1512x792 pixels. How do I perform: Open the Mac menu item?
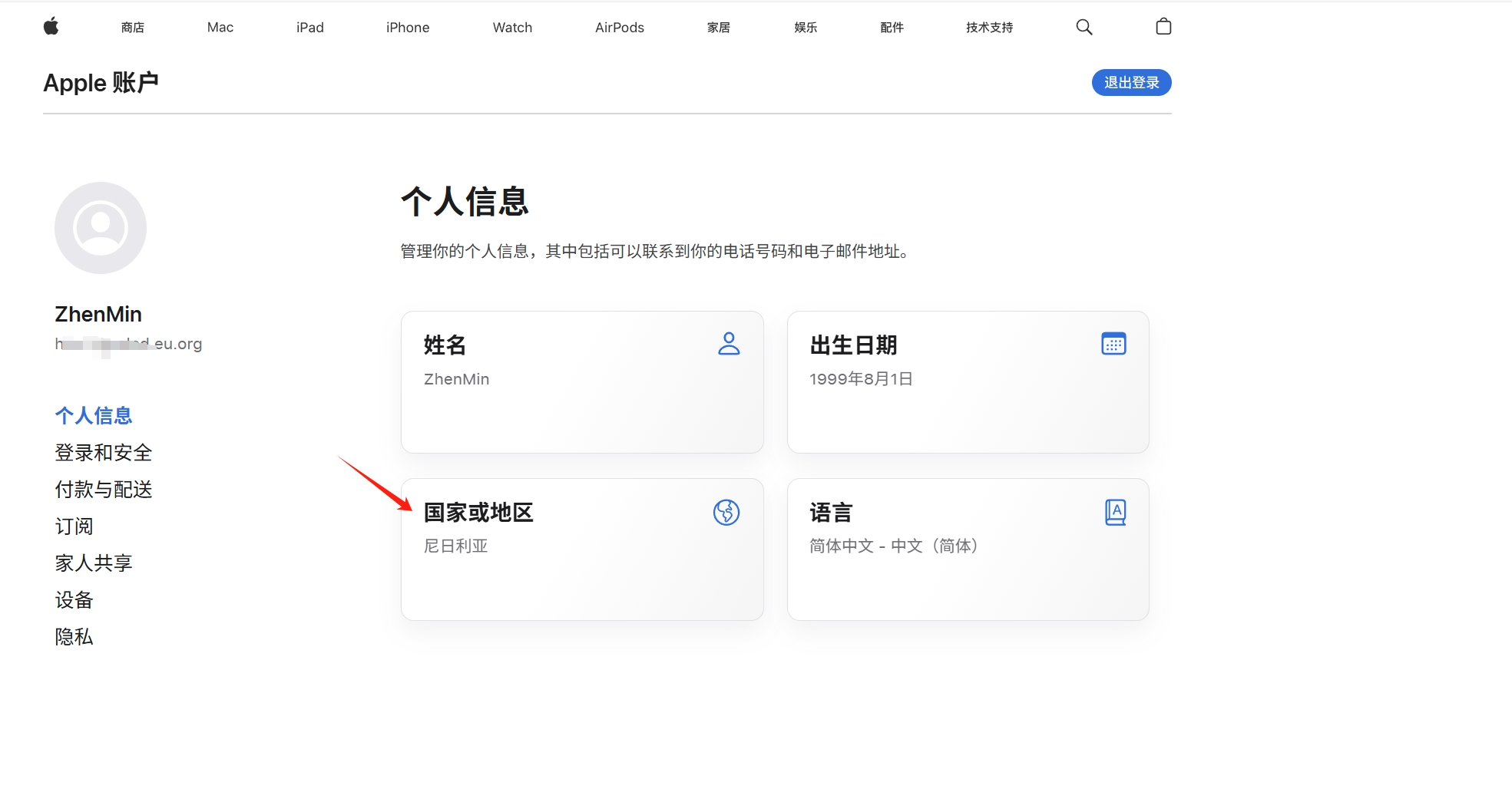click(x=220, y=28)
